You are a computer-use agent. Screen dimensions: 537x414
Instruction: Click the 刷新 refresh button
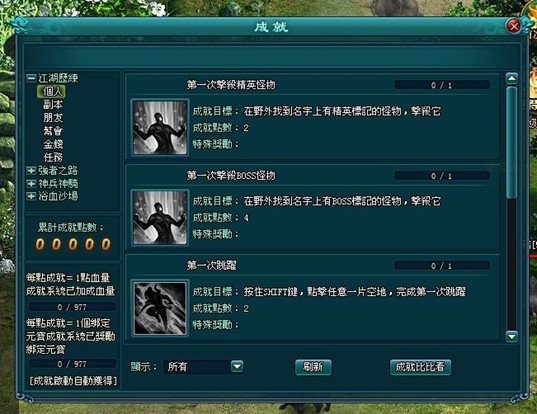point(313,367)
